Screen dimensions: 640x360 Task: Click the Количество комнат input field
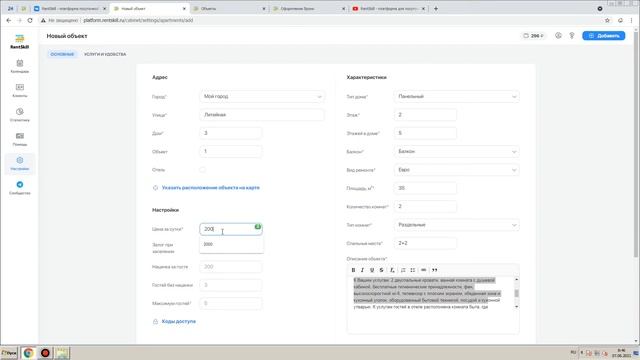tap(425, 207)
